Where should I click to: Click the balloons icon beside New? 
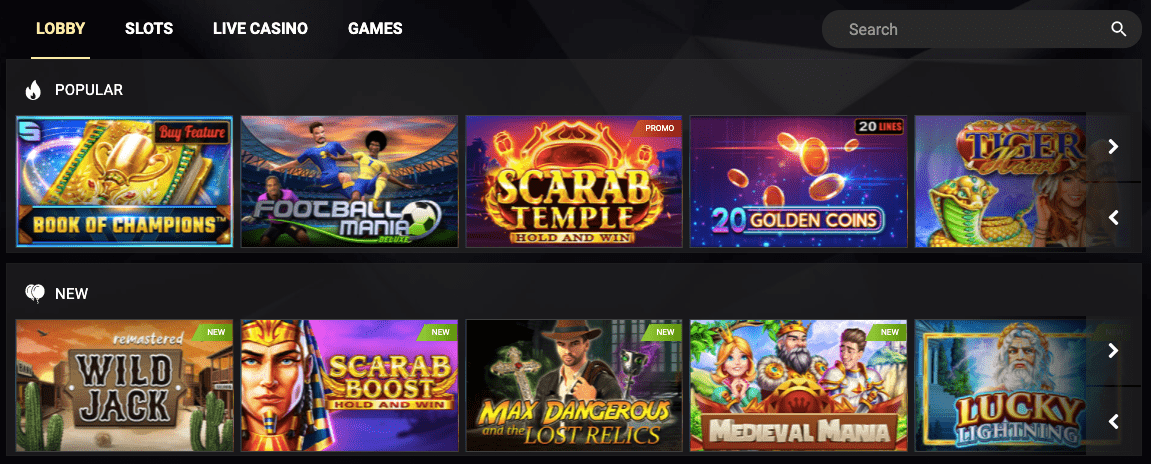point(35,294)
